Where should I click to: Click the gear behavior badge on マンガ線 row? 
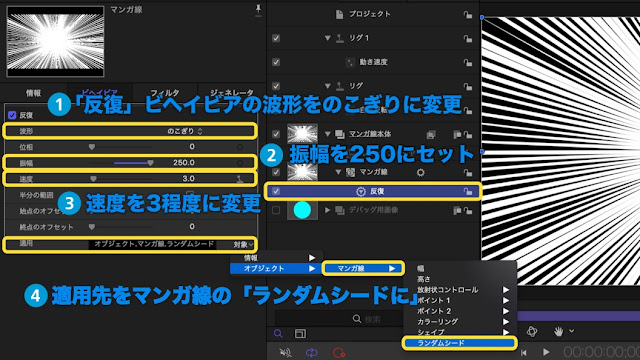[420, 173]
